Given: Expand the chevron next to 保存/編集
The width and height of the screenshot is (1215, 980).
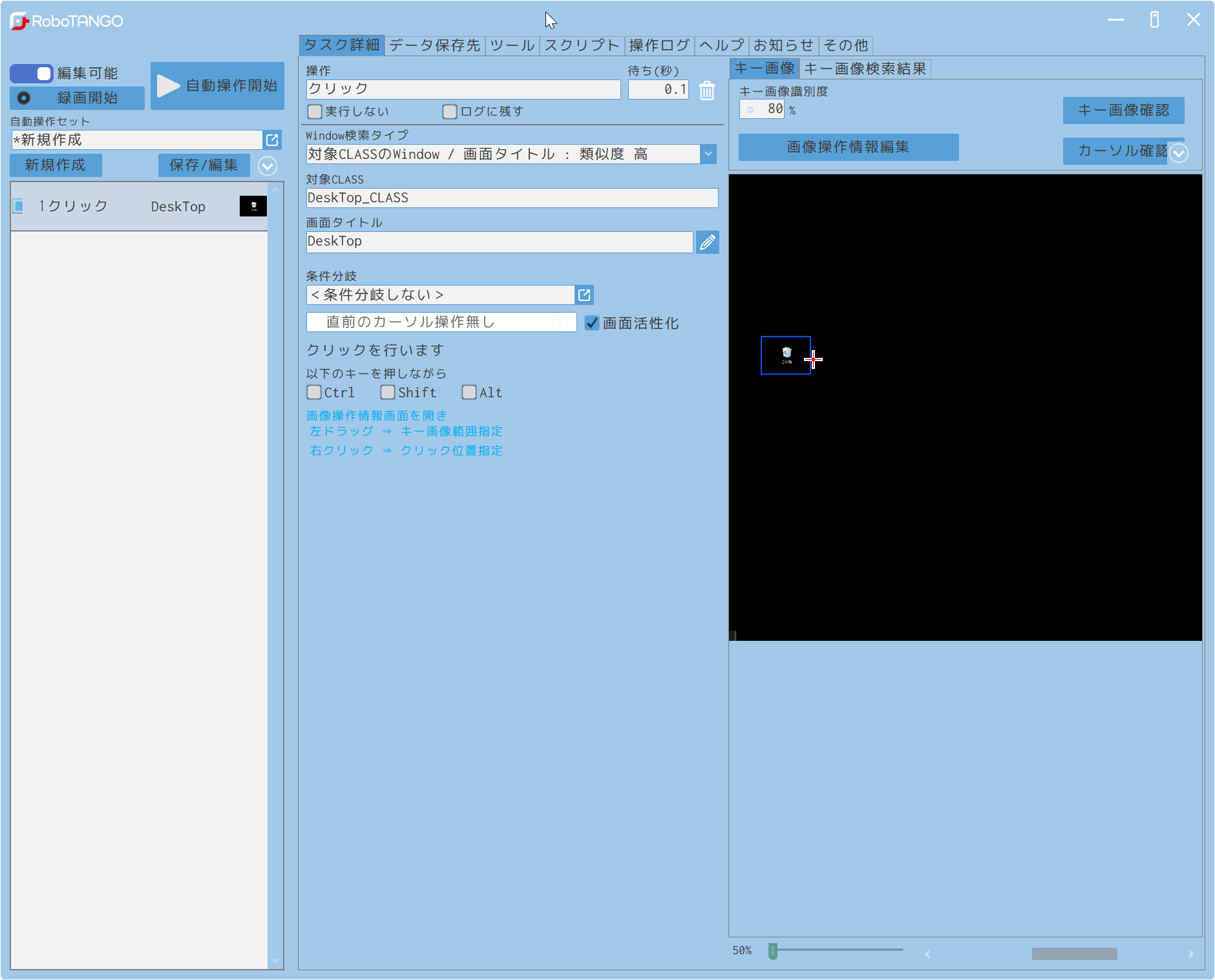Looking at the screenshot, I should click(268, 166).
